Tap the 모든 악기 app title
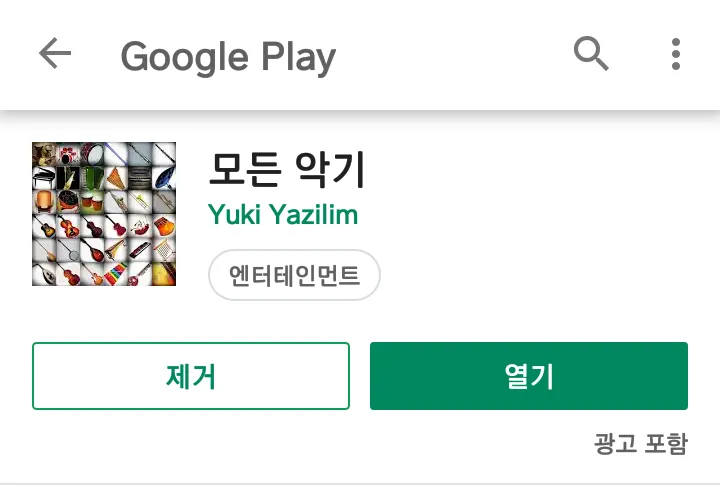Image resolution: width=720 pixels, height=490 pixels. click(287, 169)
